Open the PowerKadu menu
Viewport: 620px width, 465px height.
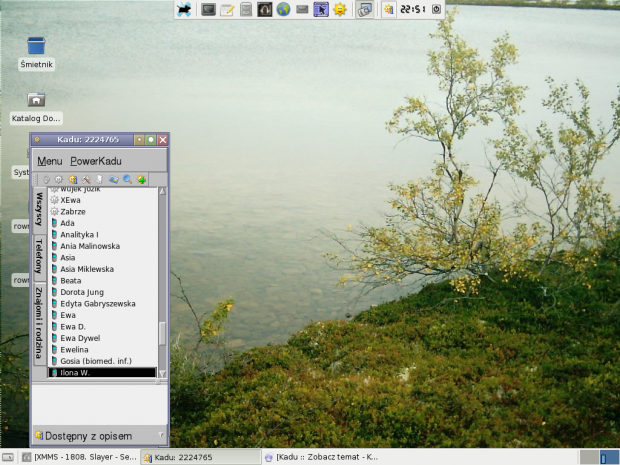(x=96, y=161)
